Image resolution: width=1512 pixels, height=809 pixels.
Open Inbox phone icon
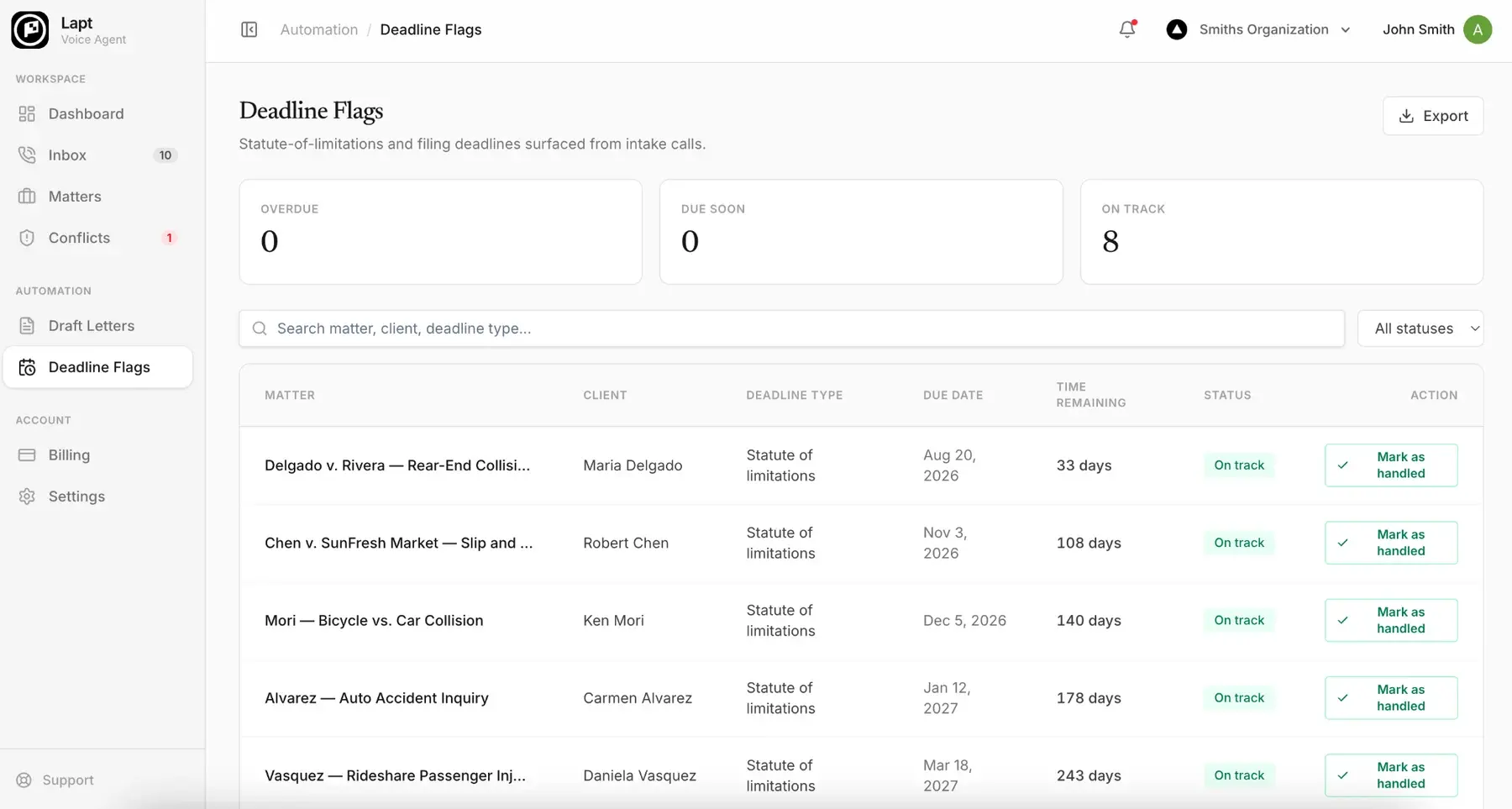point(27,155)
